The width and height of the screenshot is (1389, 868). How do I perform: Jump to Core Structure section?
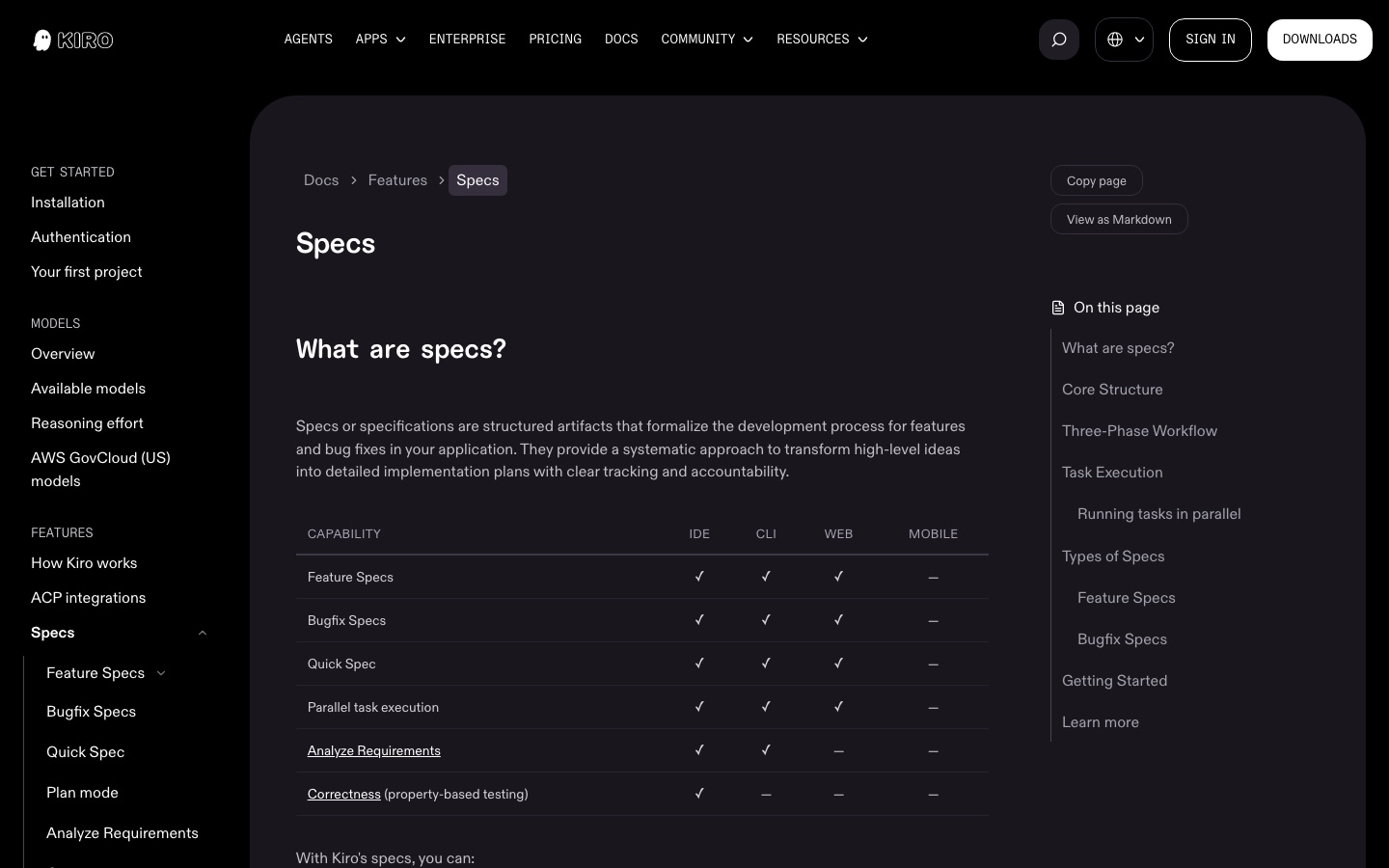point(1112,390)
